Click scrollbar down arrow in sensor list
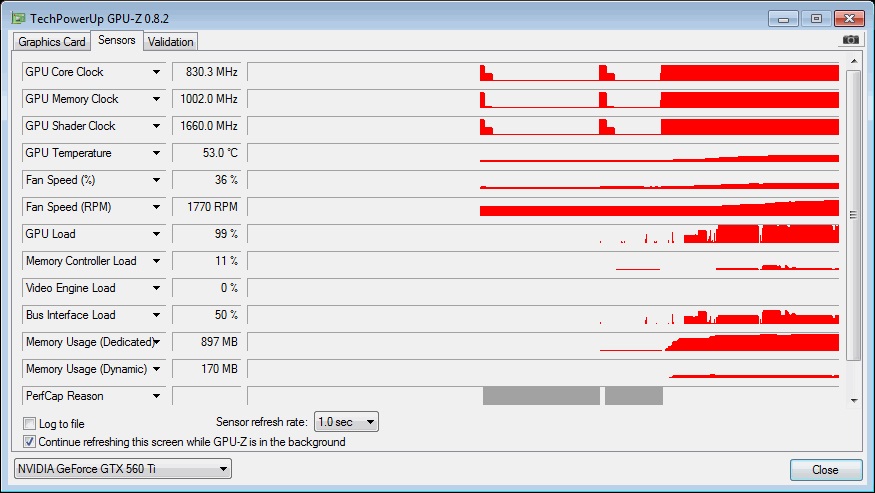This screenshot has height=493, width=875. [x=854, y=400]
